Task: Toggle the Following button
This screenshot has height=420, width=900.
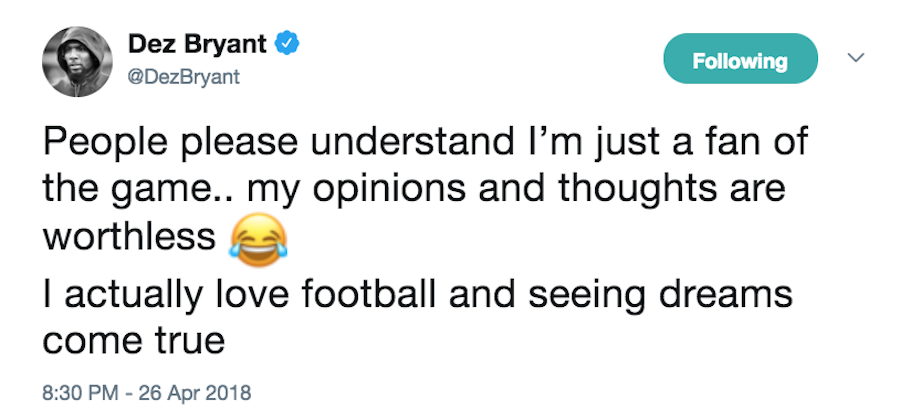Action: (x=740, y=61)
